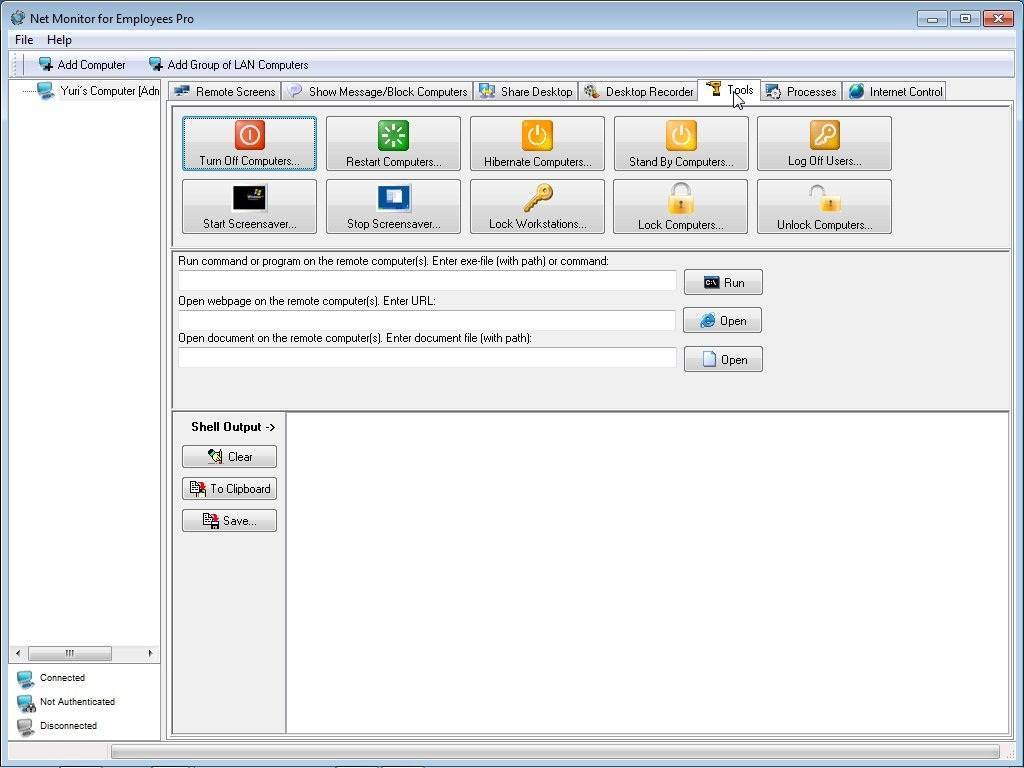Click the right scroll arrow of computer list
Viewport: 1024px width, 768px height.
[151, 653]
